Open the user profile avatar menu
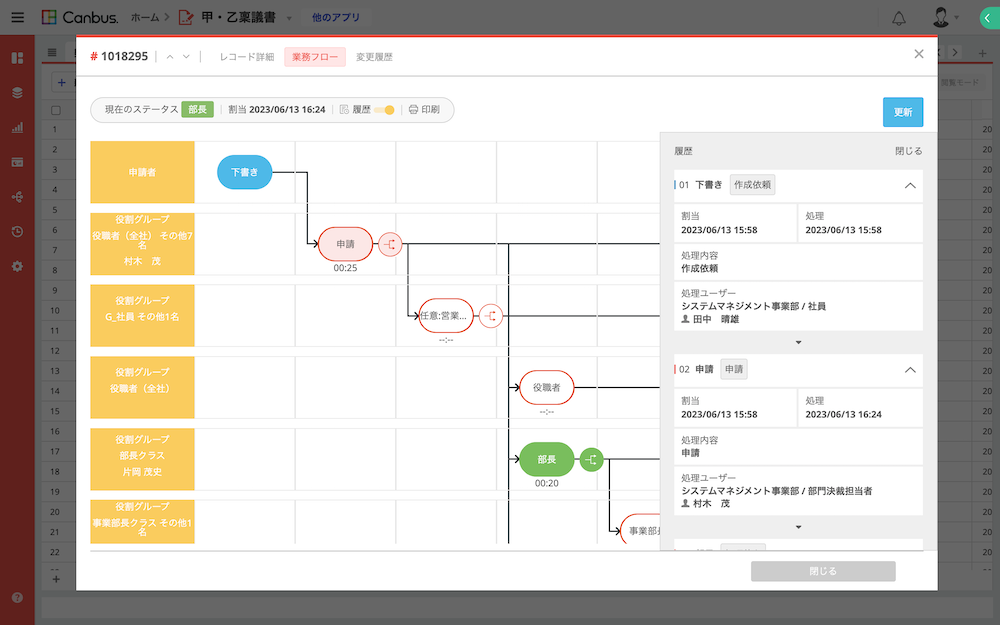Screen dimensions: 1000x625 (x=940, y=18)
